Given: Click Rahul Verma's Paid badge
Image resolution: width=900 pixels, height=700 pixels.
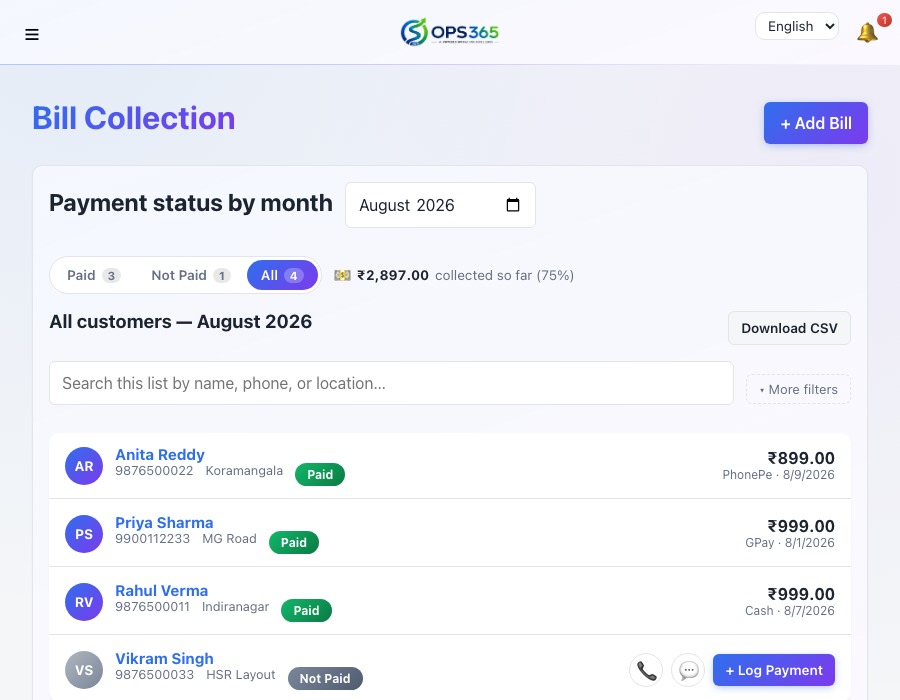Looking at the screenshot, I should pyautogui.click(x=306, y=610).
